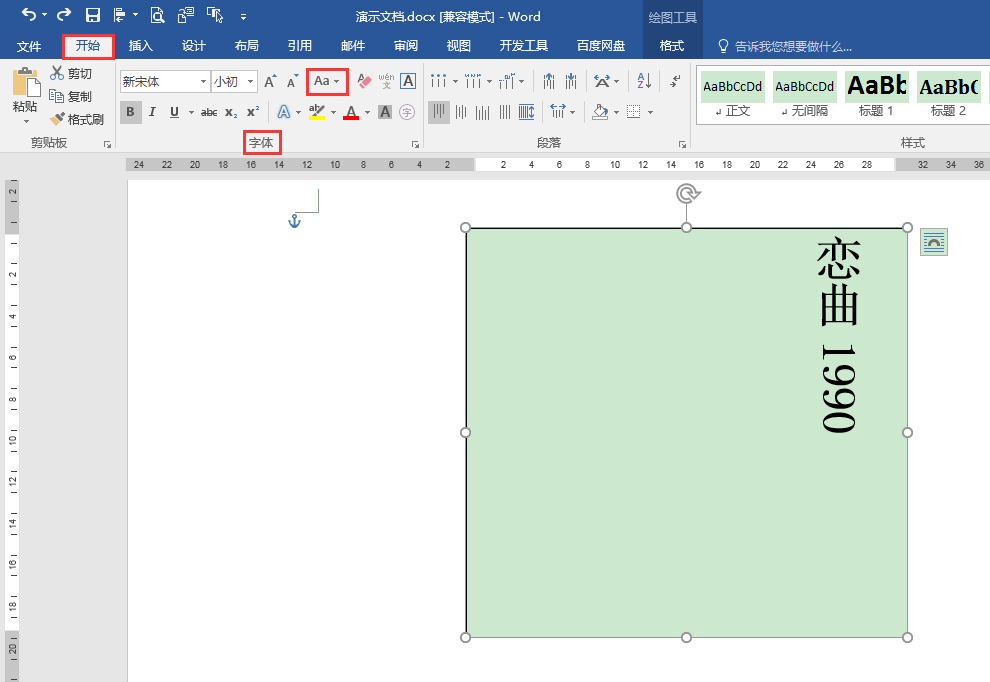Toggle Bold formatting
Viewport: 990px width, 682px height.
[x=130, y=112]
